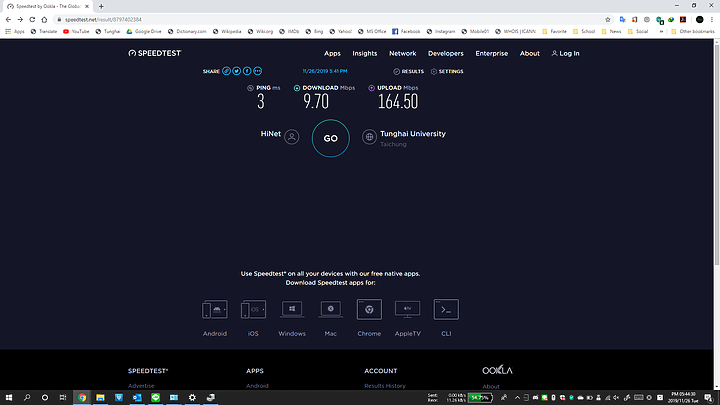The image size is (720, 405).
Task: Open Task View on the taskbar
Action: (x=63, y=398)
